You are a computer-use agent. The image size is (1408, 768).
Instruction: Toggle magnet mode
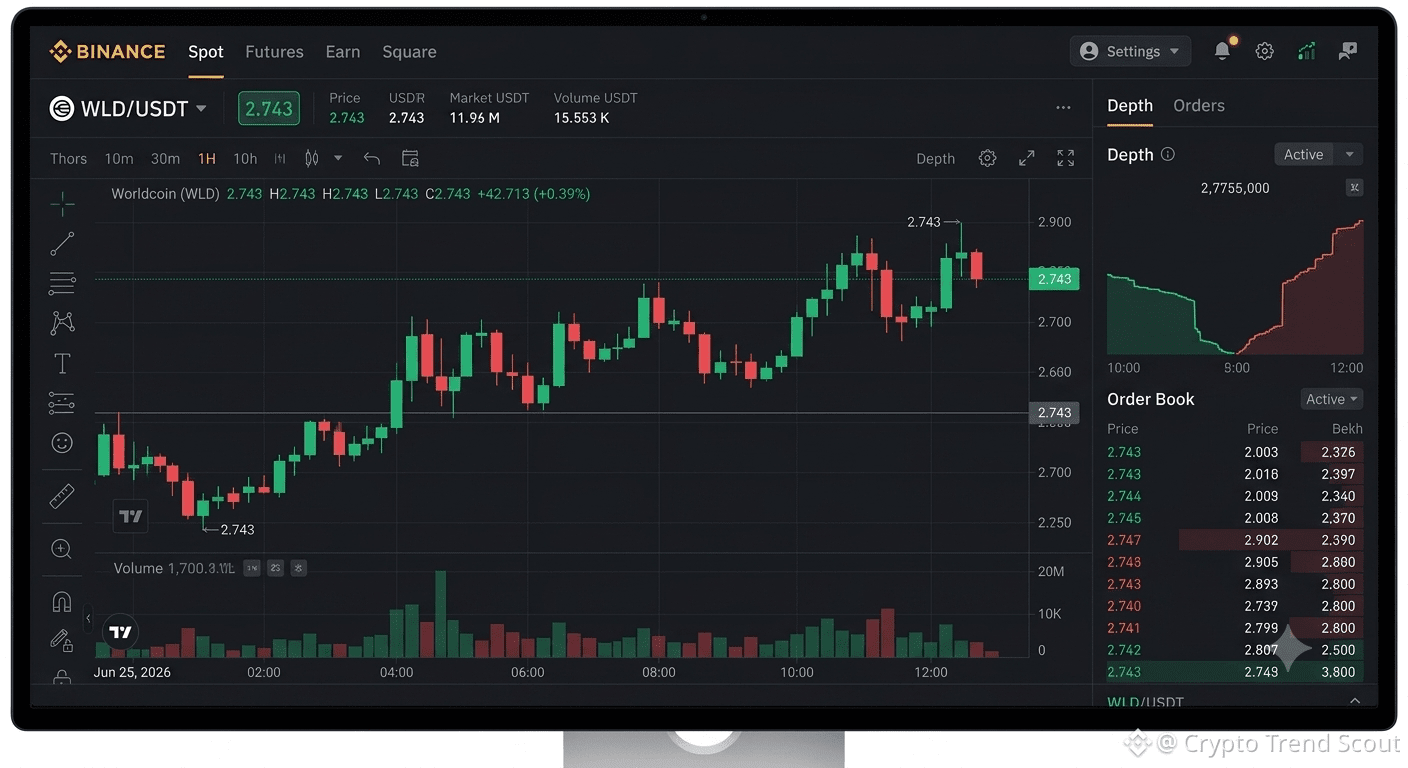pos(62,602)
